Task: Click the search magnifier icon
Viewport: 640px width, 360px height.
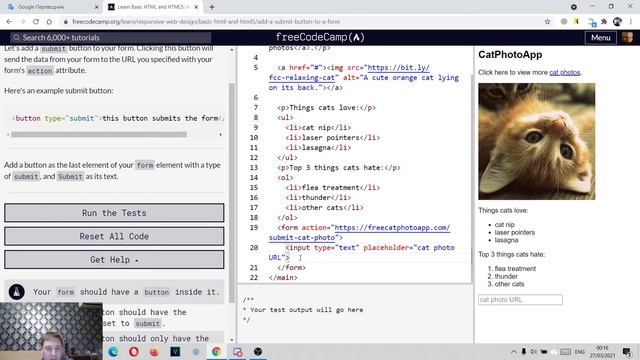Action: pos(16,38)
